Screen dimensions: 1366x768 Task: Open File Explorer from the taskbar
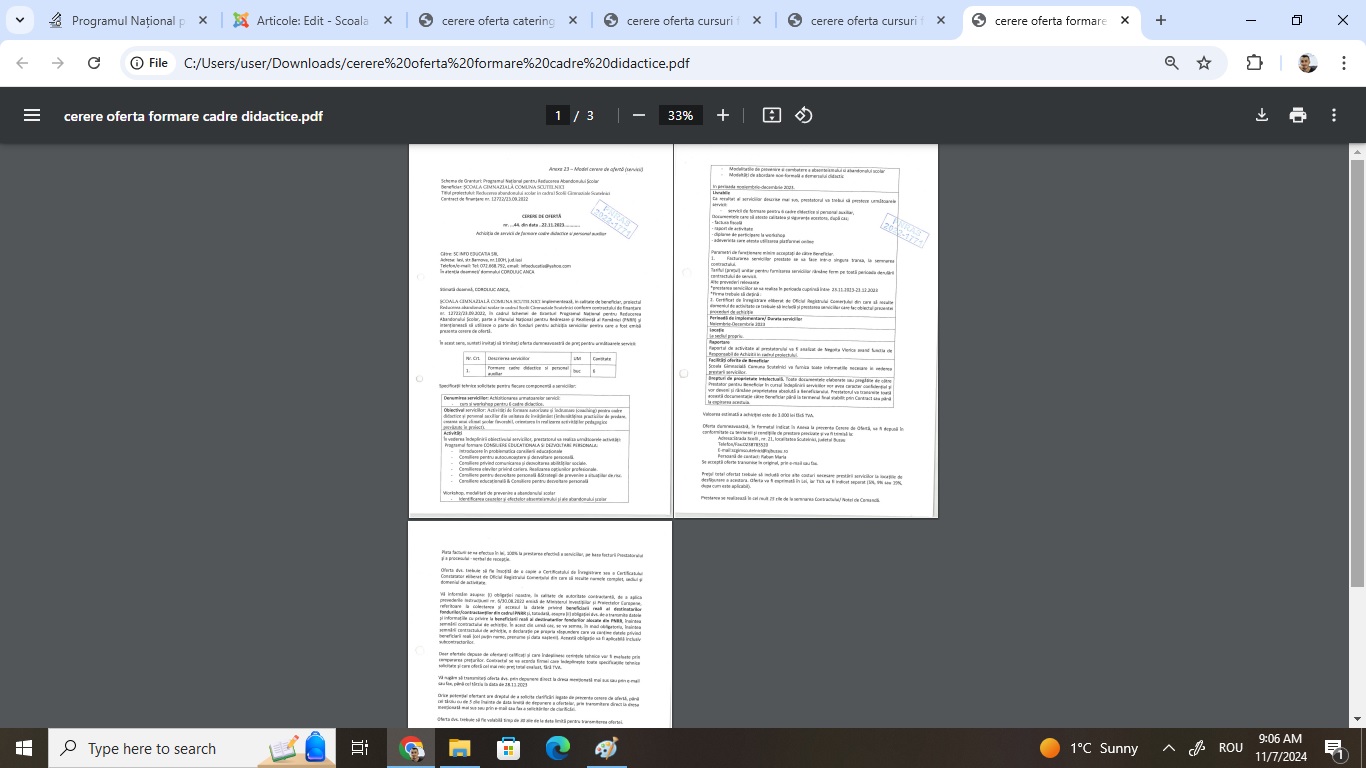tap(459, 748)
